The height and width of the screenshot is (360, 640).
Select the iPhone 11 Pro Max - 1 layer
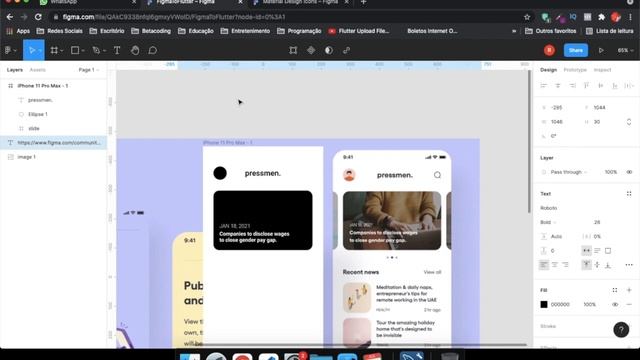point(43,86)
